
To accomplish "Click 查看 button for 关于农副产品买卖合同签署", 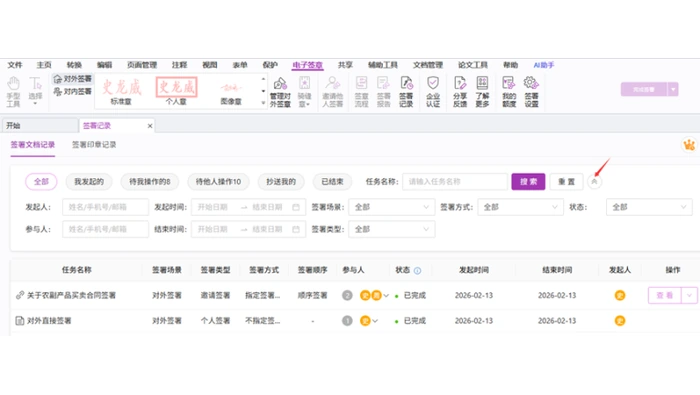I will click(x=664, y=295).
